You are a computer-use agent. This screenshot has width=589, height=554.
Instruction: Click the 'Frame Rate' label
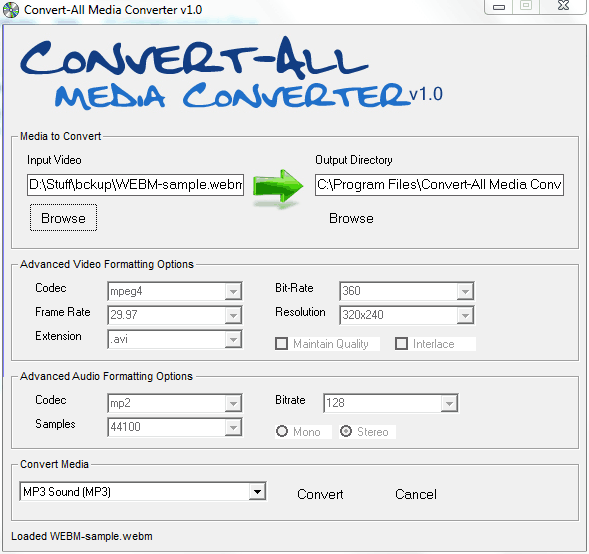pyautogui.click(x=63, y=312)
